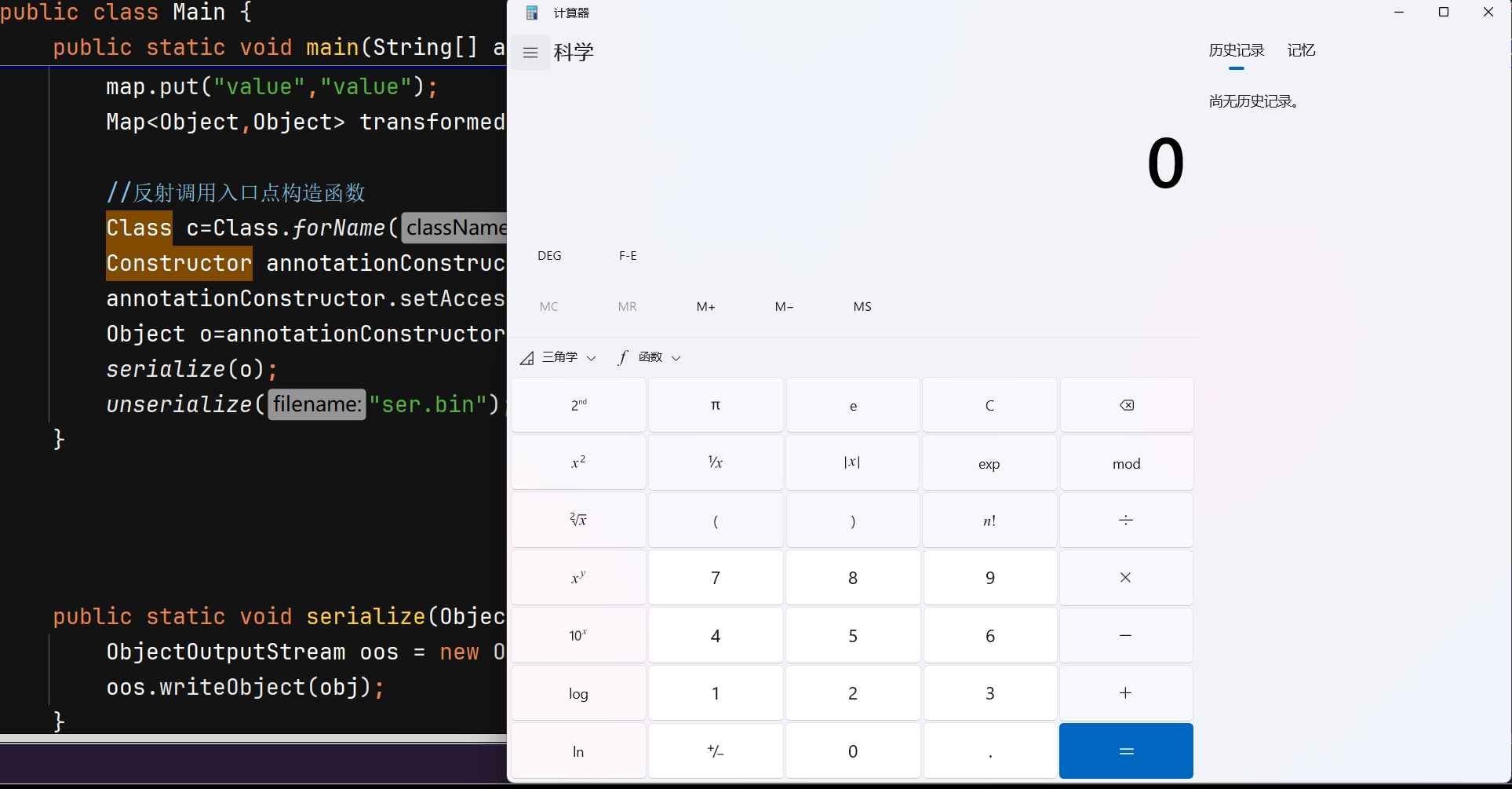
Task: Click oos.writeObject(obj); line in editor
Action: coord(246,687)
